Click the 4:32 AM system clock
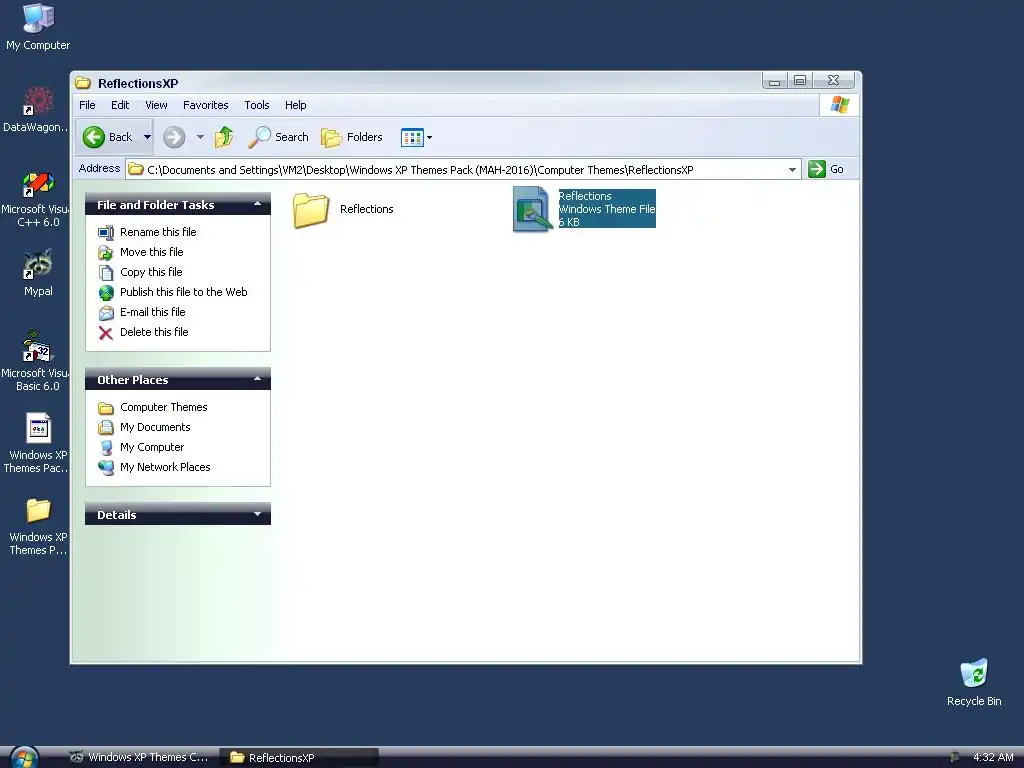This screenshot has height=768, width=1024. [993, 758]
